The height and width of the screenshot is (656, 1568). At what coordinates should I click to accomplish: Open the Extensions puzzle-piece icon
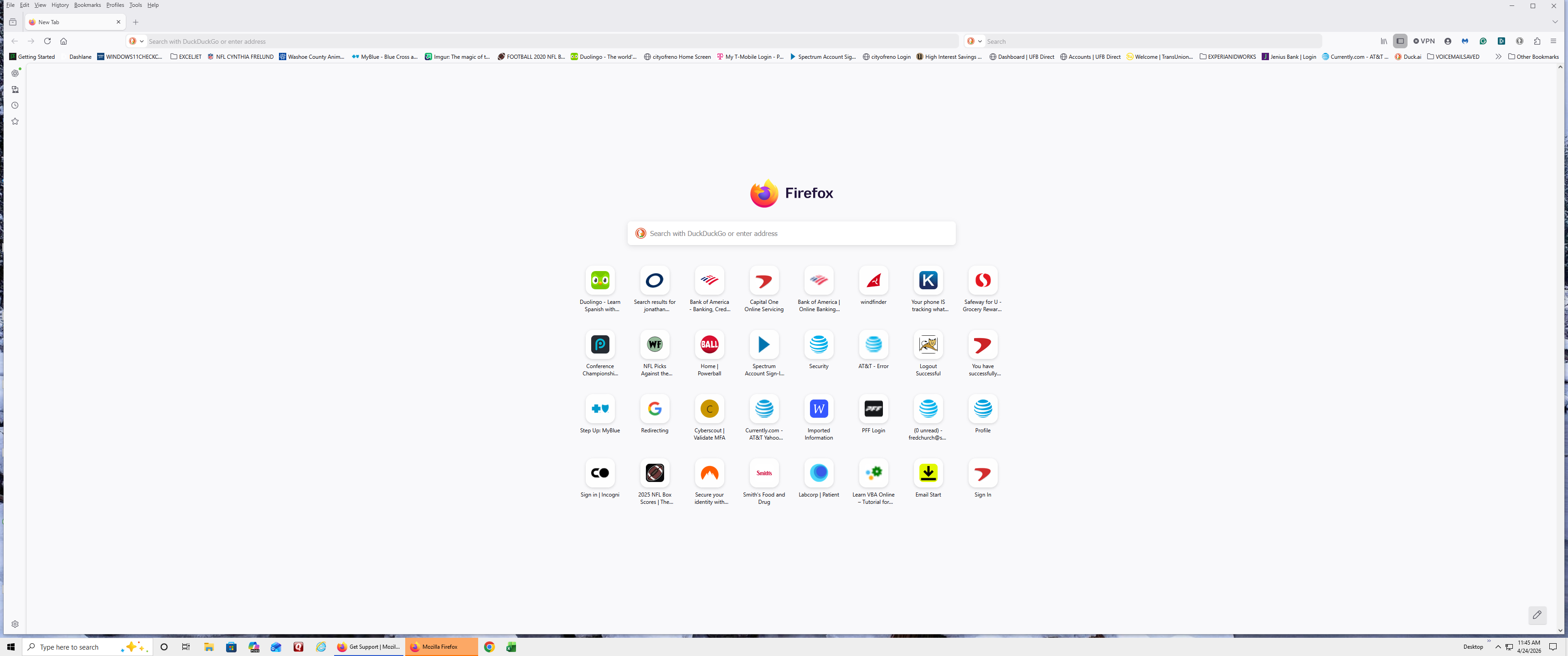pyautogui.click(x=1537, y=41)
